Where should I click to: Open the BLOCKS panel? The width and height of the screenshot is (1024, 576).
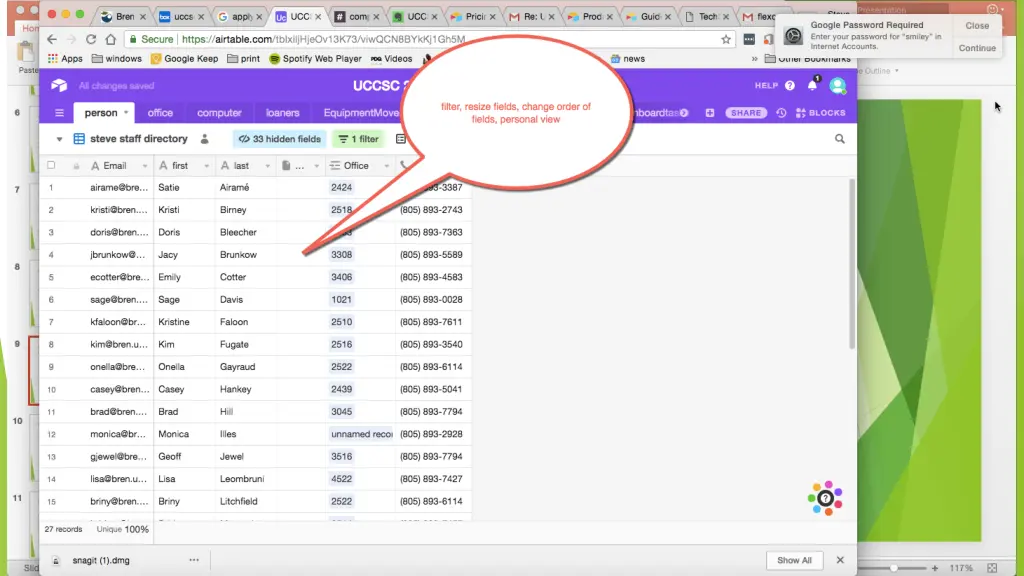click(821, 113)
